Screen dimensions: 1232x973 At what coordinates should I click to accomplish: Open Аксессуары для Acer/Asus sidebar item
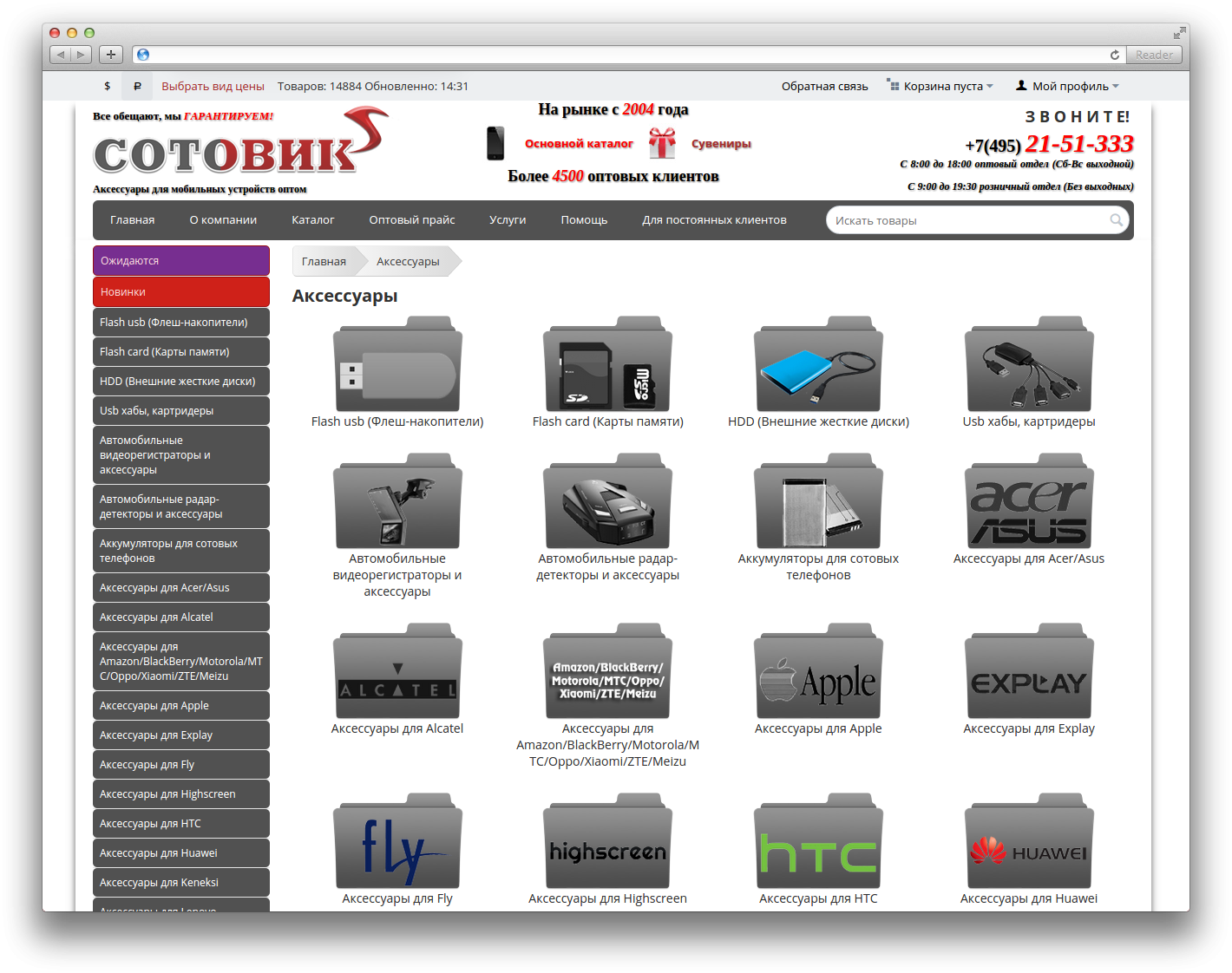(x=181, y=587)
